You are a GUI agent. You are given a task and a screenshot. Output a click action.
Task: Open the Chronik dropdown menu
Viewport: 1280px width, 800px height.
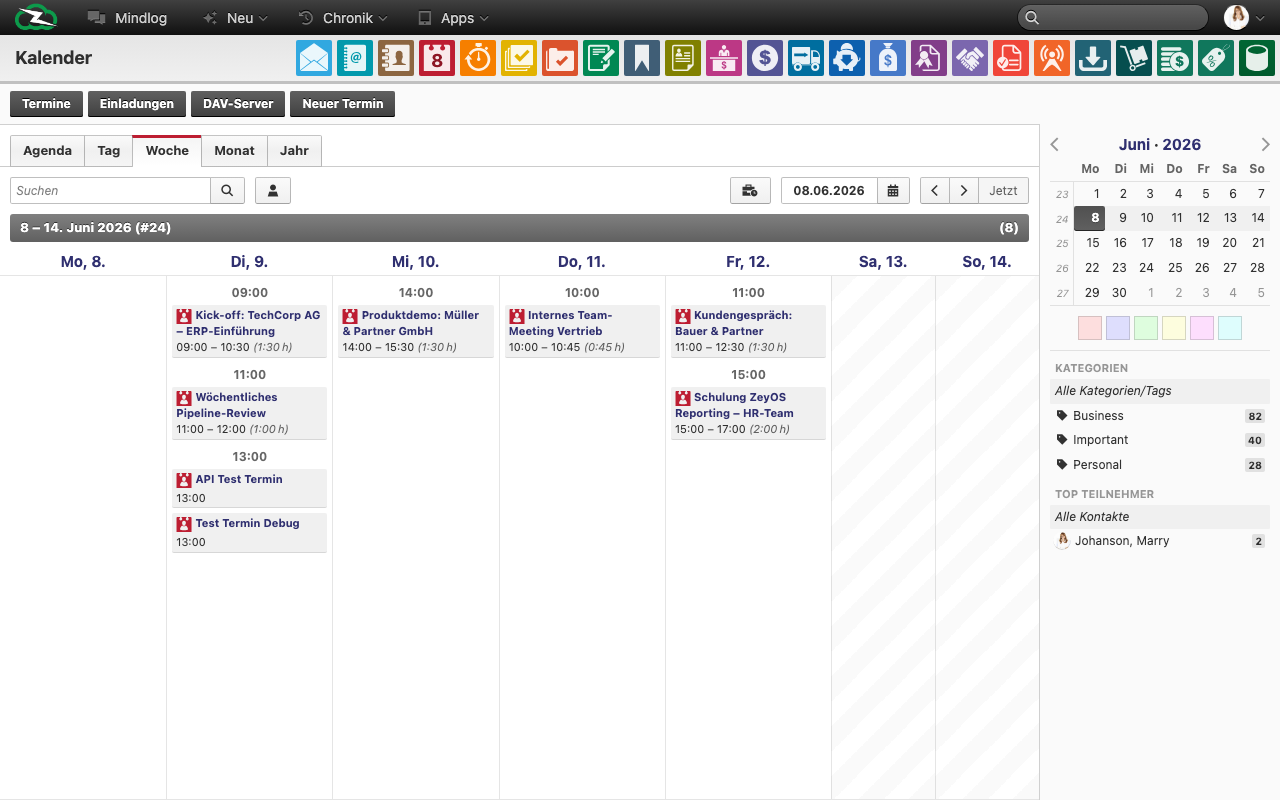[343, 18]
